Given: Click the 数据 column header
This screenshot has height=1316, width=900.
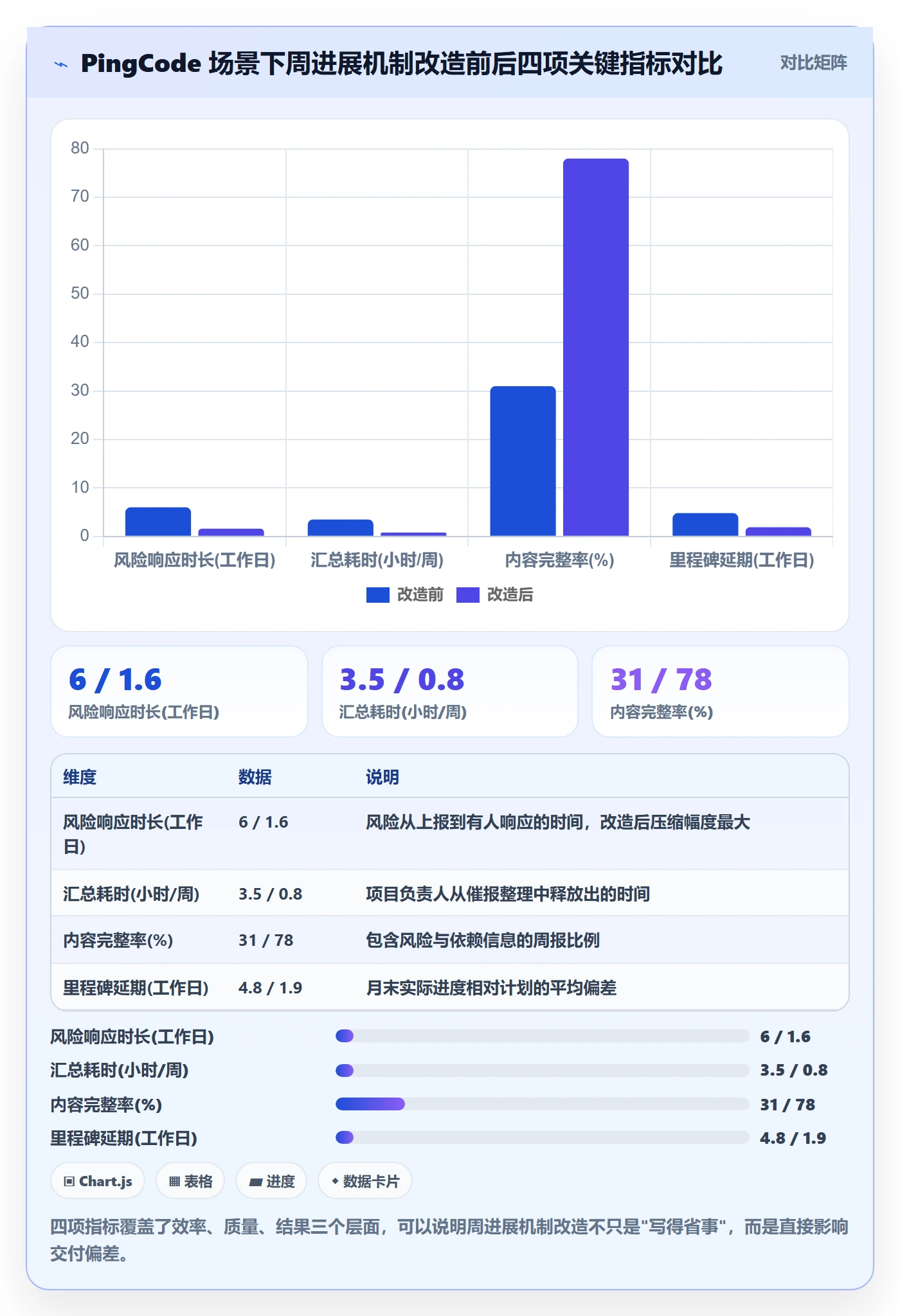Looking at the screenshot, I should pyautogui.click(x=255, y=777).
